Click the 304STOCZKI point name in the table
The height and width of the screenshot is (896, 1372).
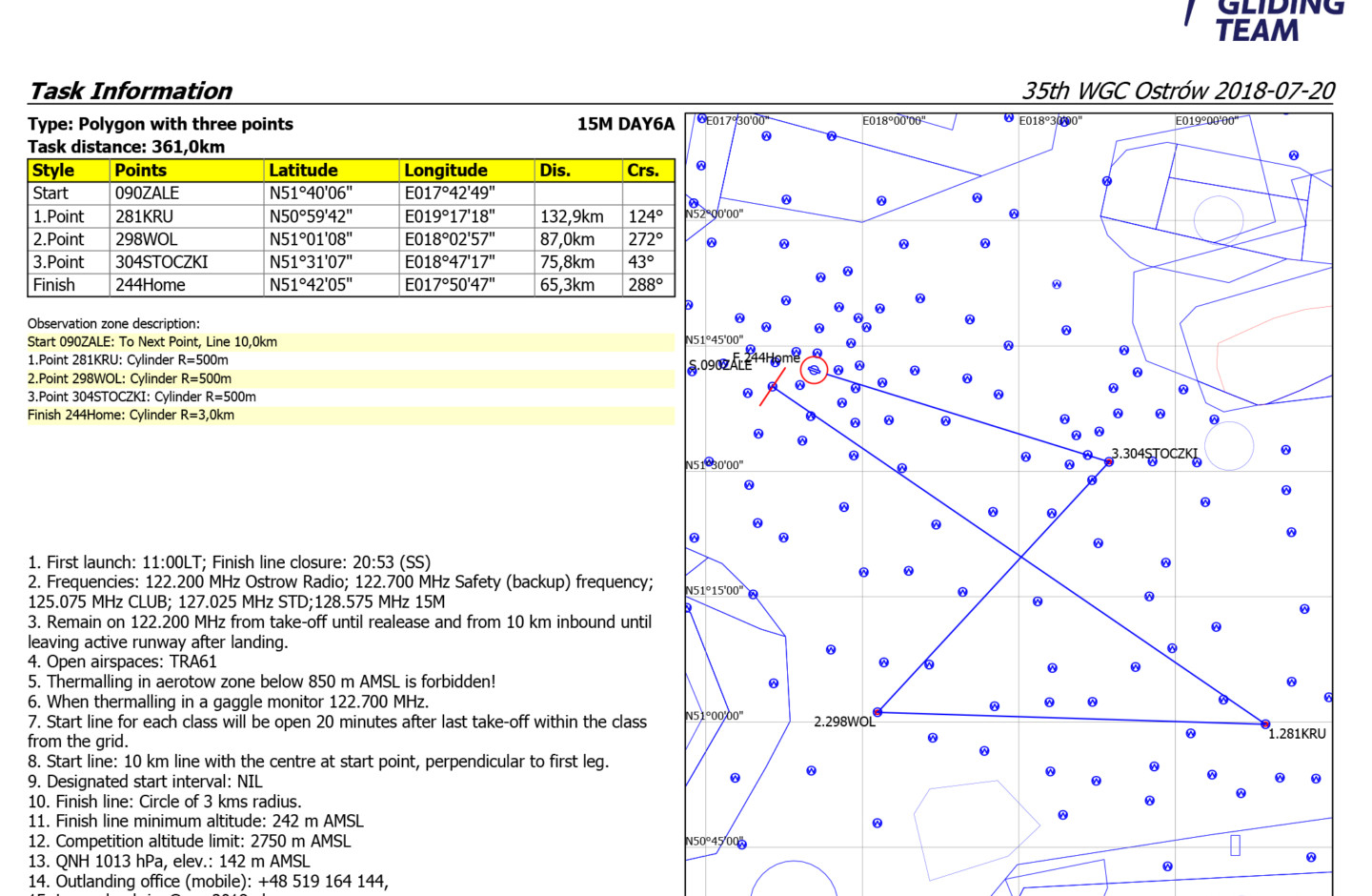(x=161, y=262)
